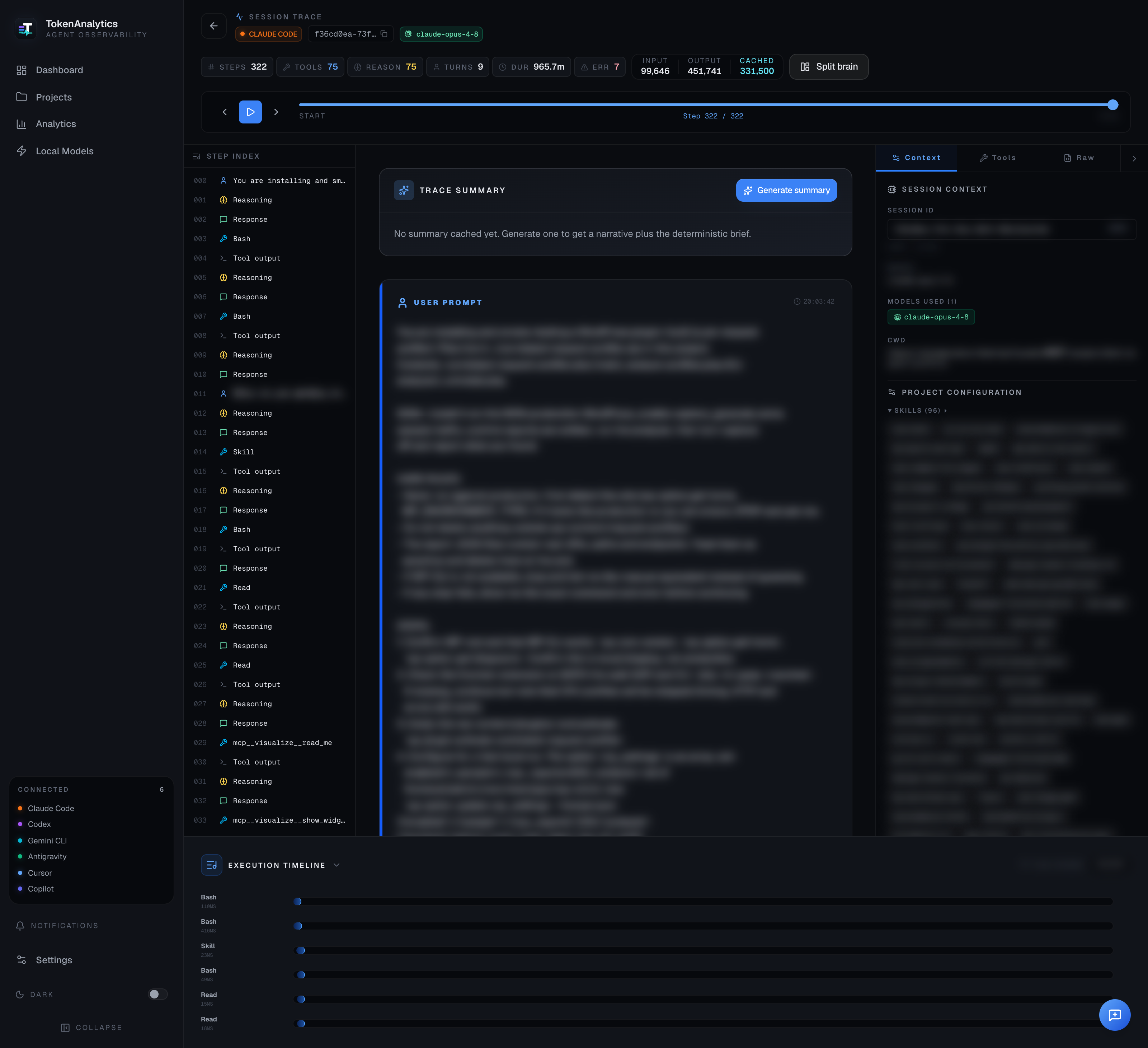1148x1048 pixels.
Task: Click the 20:03:42 timestamp
Action: point(814,301)
